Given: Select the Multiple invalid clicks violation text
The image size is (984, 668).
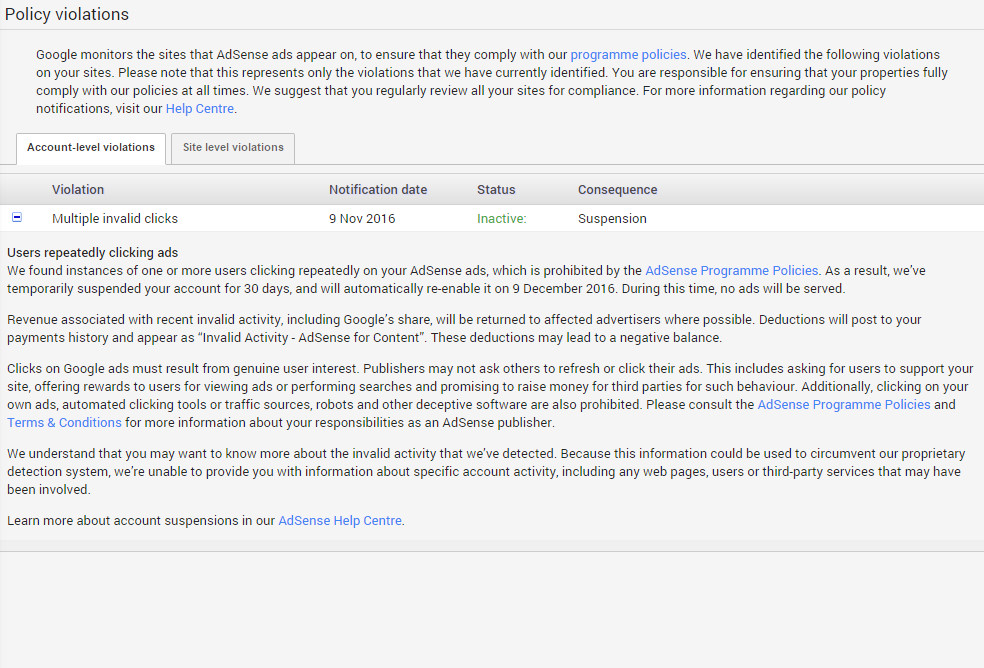Looking at the screenshot, I should click(115, 218).
